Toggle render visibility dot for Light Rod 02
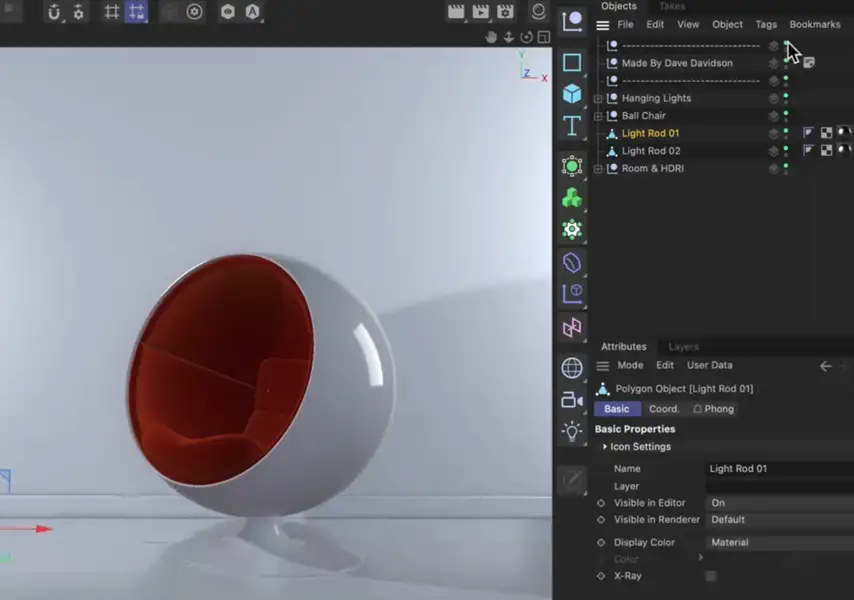854x600 pixels. [x=786, y=155]
